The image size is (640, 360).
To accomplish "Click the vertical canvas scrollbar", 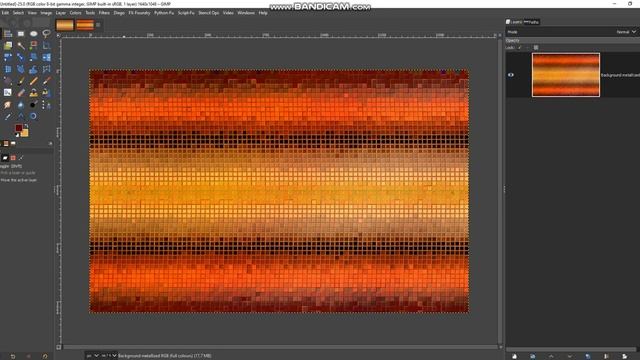I will click(x=500, y=192).
